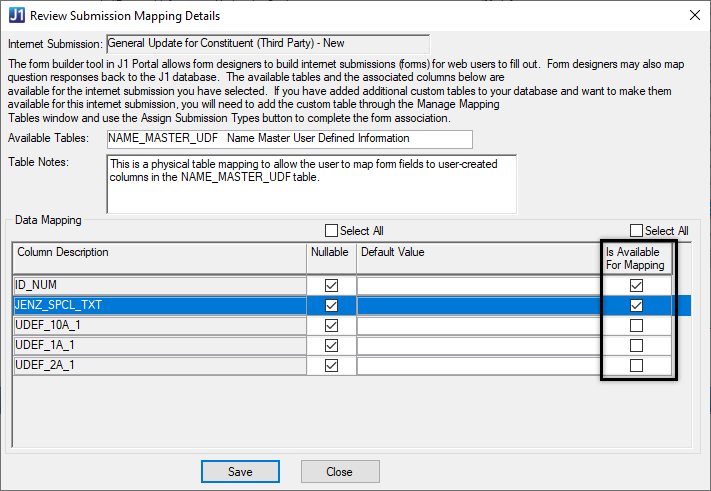Uncheck Is Available For Mapping for JENZ_SPCL_TXT

click(636, 306)
